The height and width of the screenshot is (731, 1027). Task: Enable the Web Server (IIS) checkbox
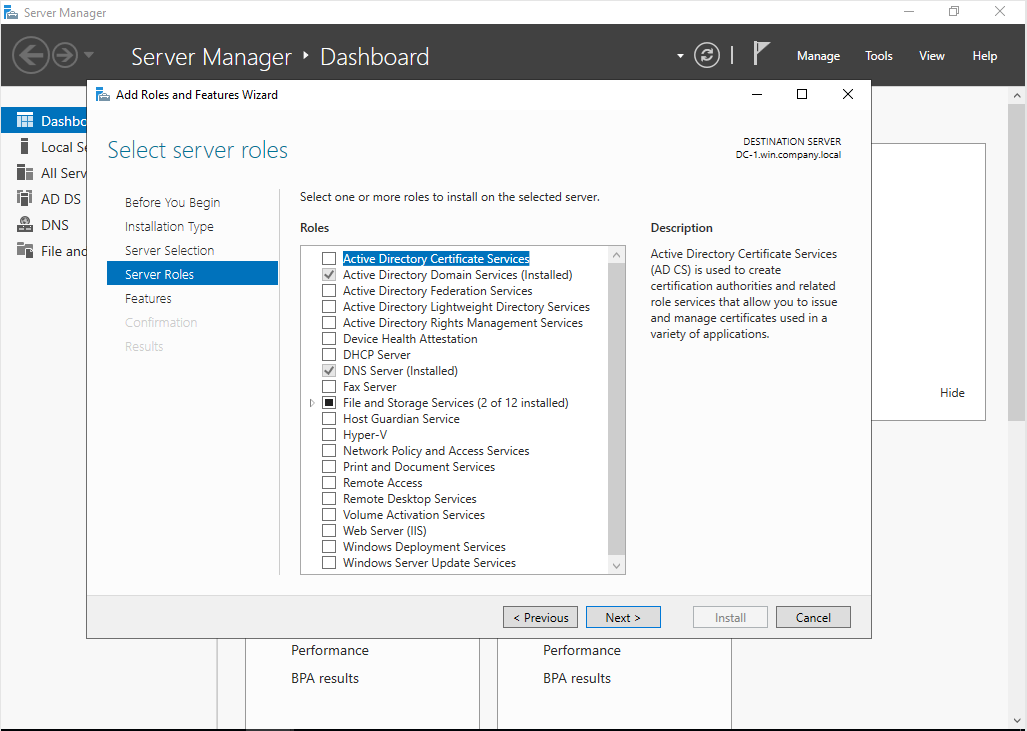point(329,531)
